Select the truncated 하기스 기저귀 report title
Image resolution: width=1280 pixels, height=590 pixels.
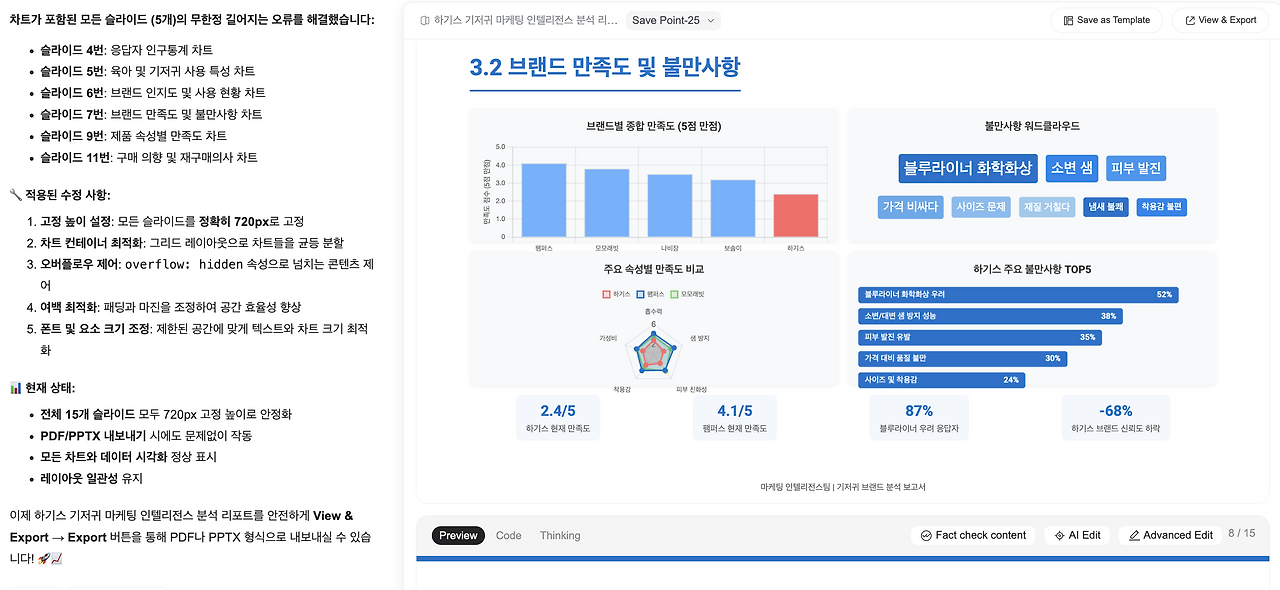(526, 20)
